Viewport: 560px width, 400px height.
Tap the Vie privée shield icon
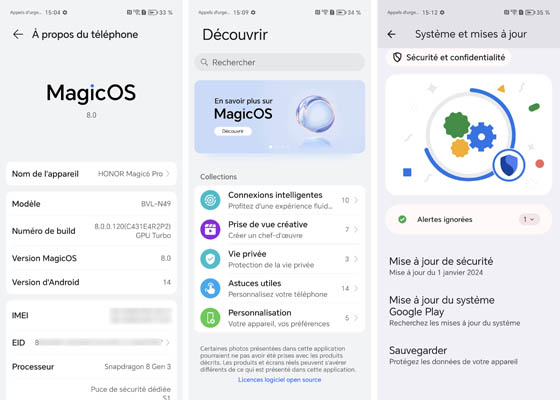coord(210,259)
